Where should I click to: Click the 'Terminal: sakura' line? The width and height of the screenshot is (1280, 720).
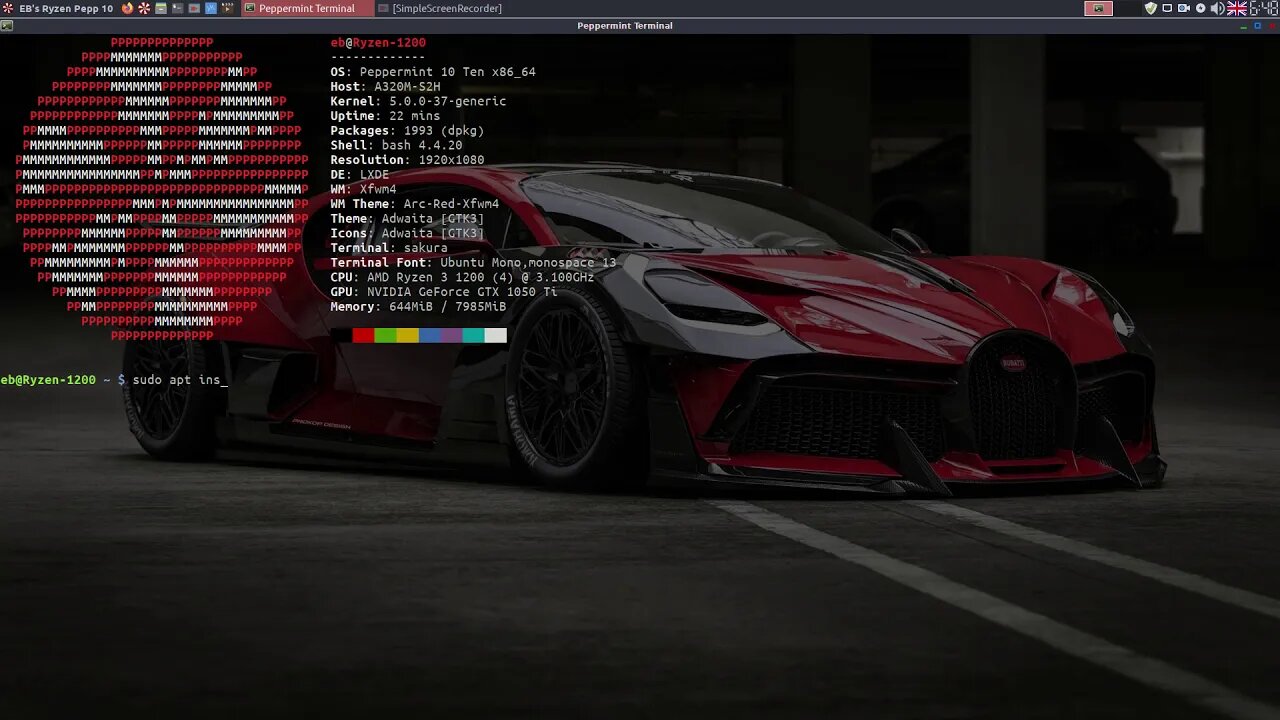pos(389,248)
